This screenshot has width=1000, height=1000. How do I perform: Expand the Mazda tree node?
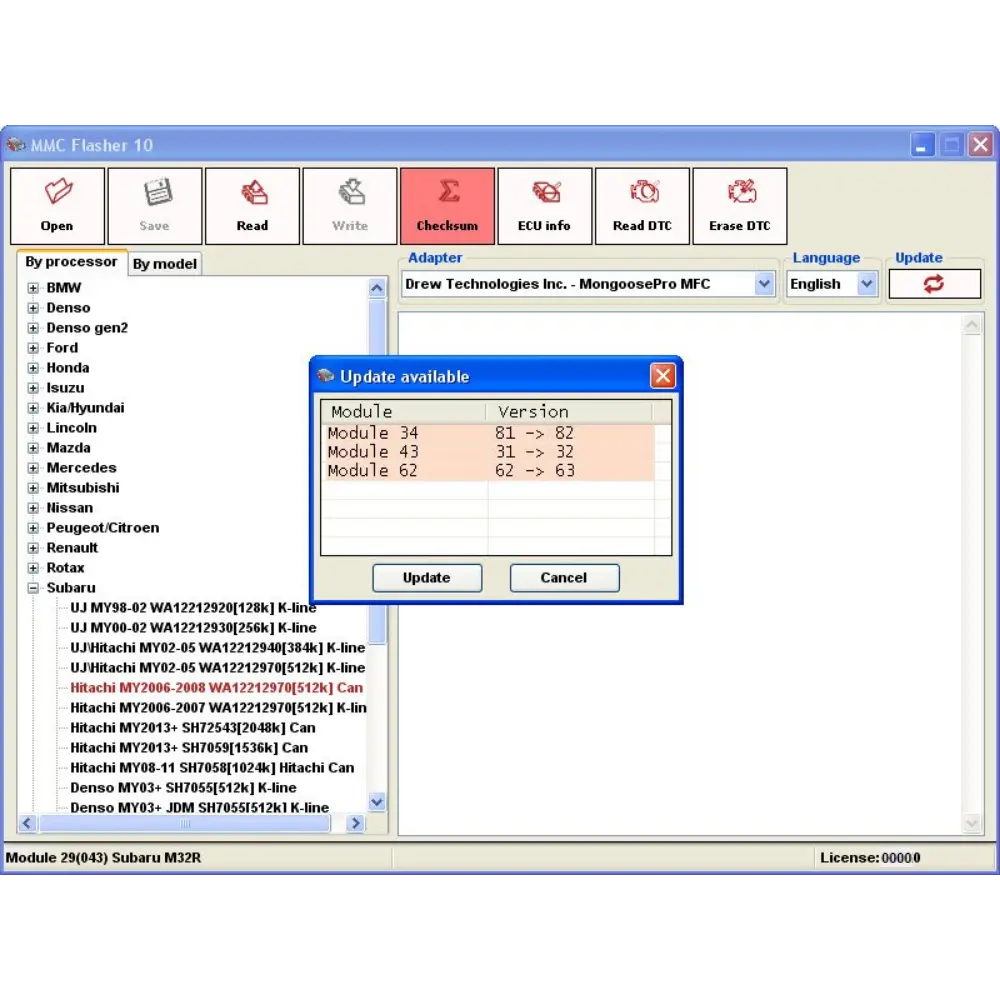click(33, 448)
